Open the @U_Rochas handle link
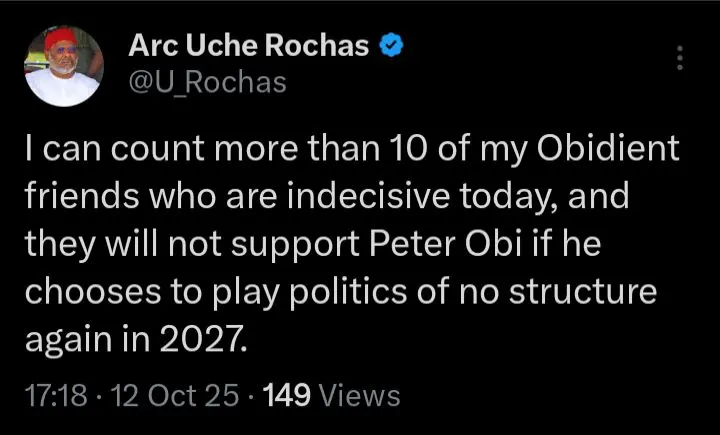 [208, 82]
